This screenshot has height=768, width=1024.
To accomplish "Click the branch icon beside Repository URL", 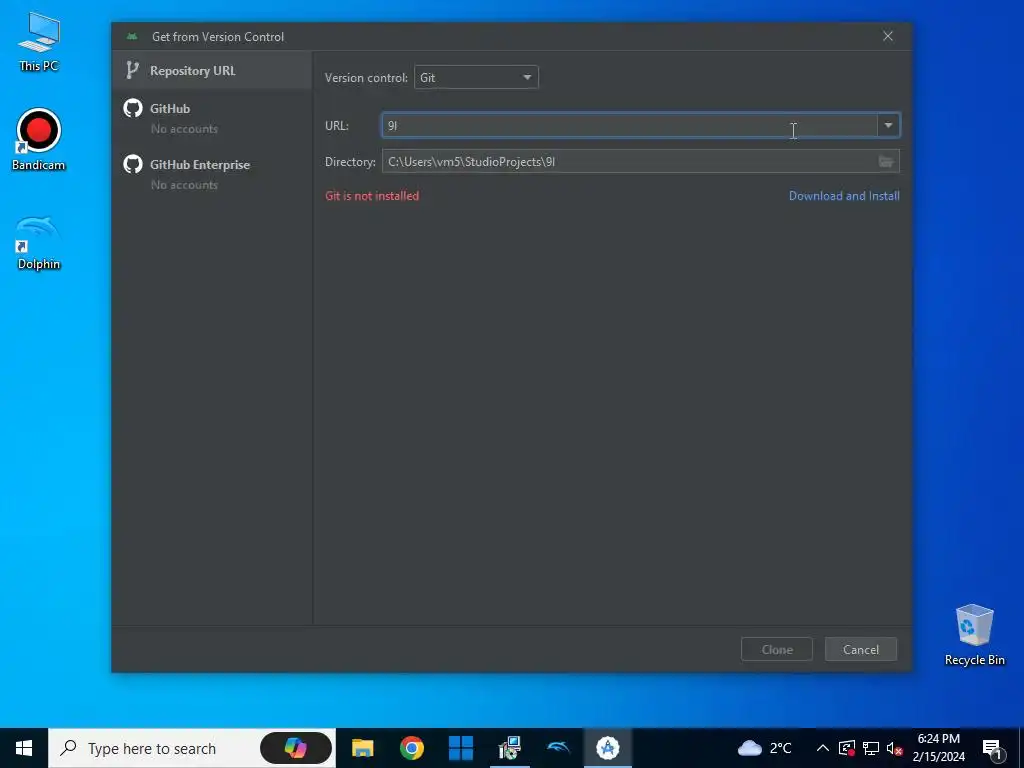I will [x=133, y=70].
